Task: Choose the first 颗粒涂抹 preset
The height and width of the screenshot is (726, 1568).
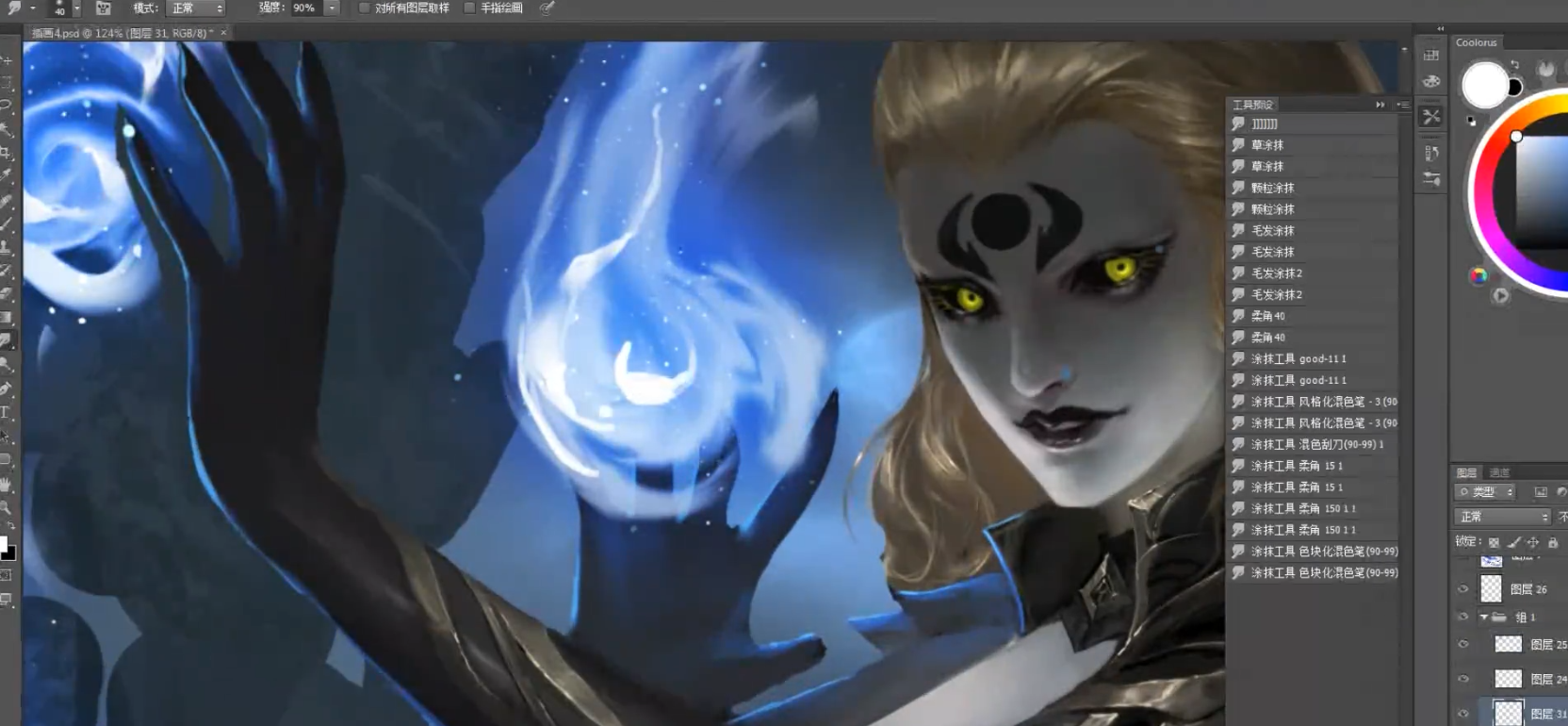Action: (x=1314, y=188)
